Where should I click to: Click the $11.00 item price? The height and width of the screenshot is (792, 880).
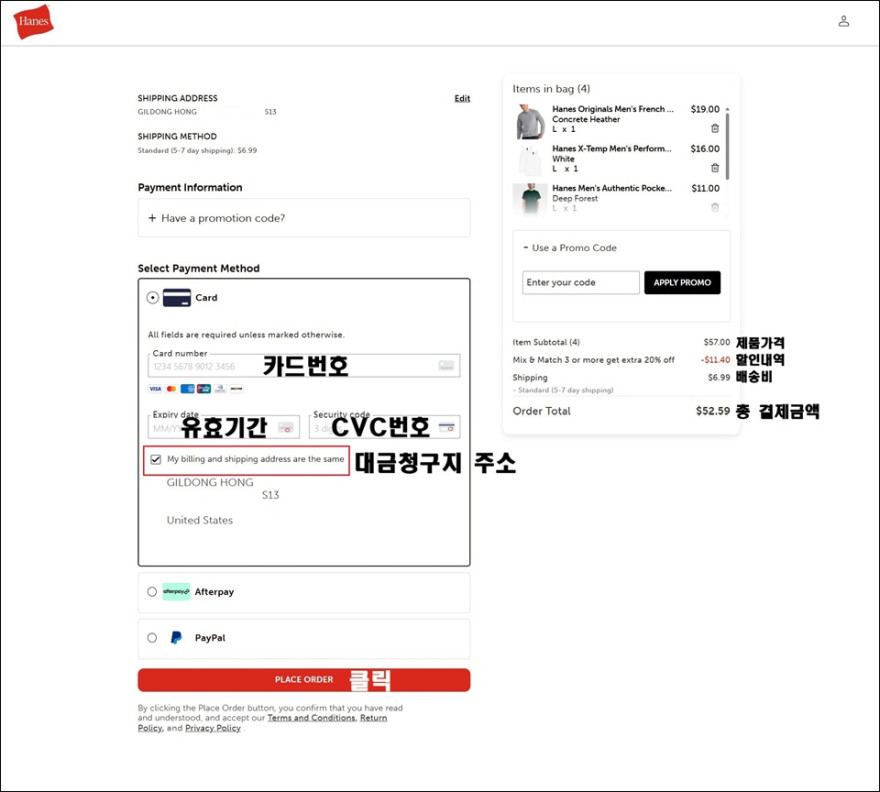pos(705,188)
